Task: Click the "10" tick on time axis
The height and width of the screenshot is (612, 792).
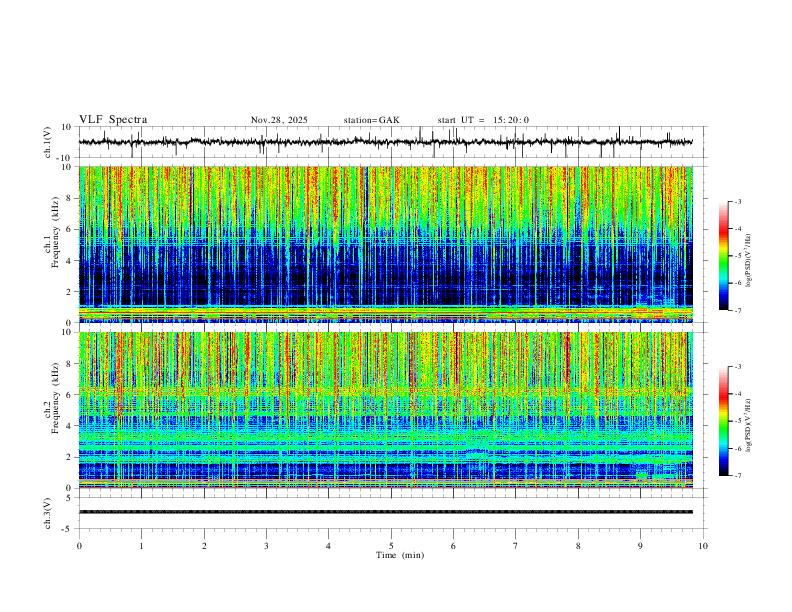Action: [703, 546]
